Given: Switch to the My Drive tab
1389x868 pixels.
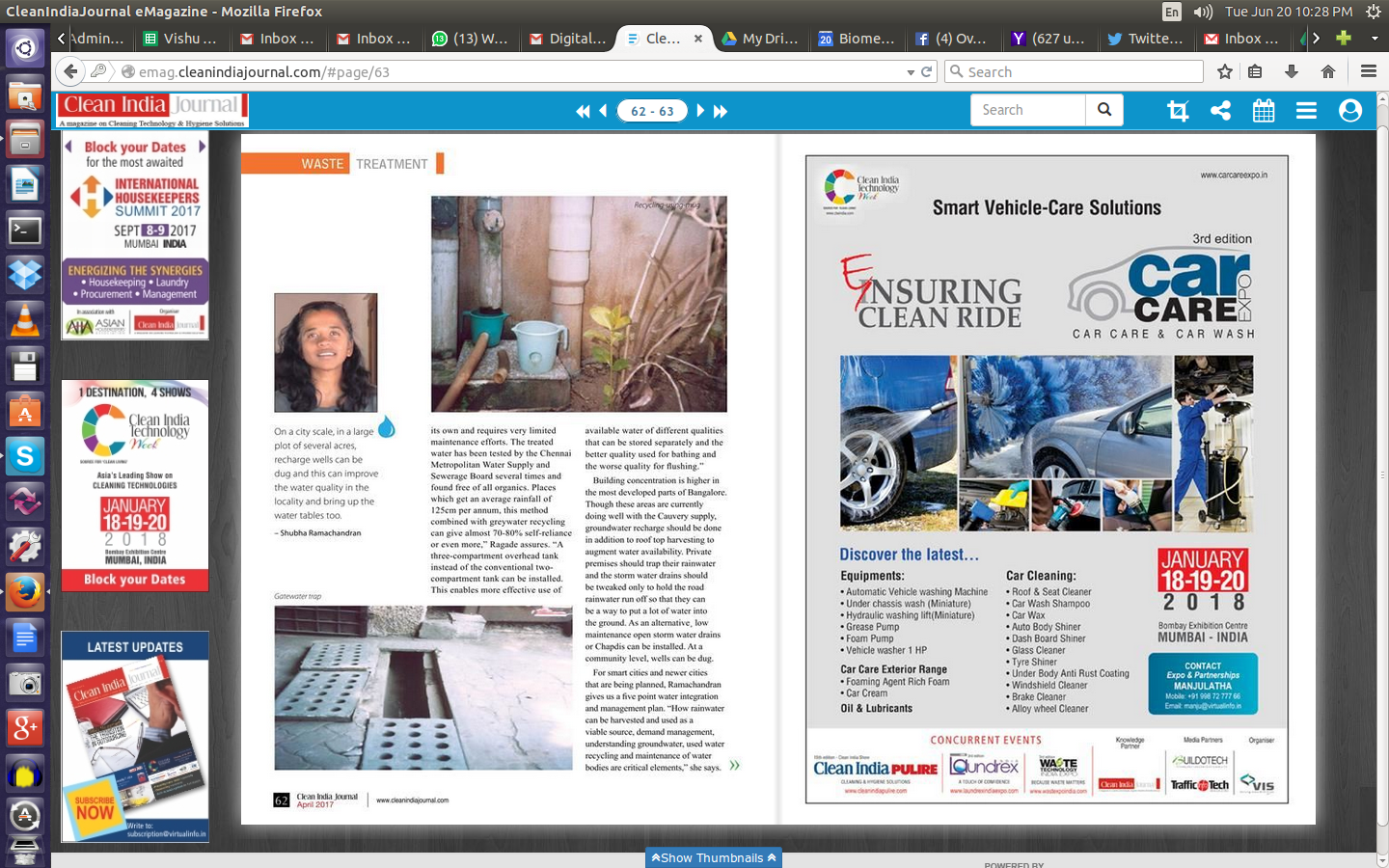Looking at the screenshot, I should click(x=760, y=39).
